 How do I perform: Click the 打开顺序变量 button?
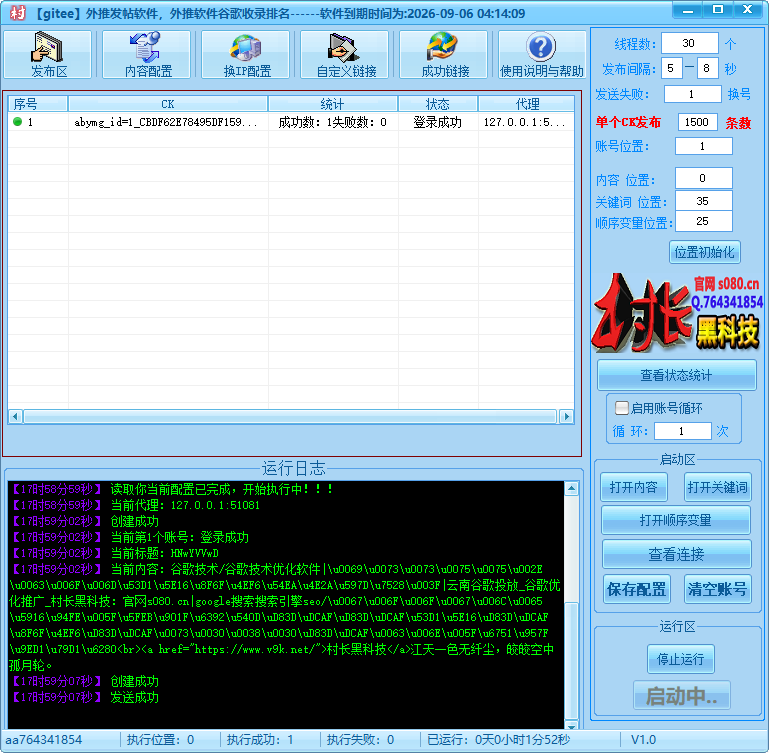click(x=676, y=520)
